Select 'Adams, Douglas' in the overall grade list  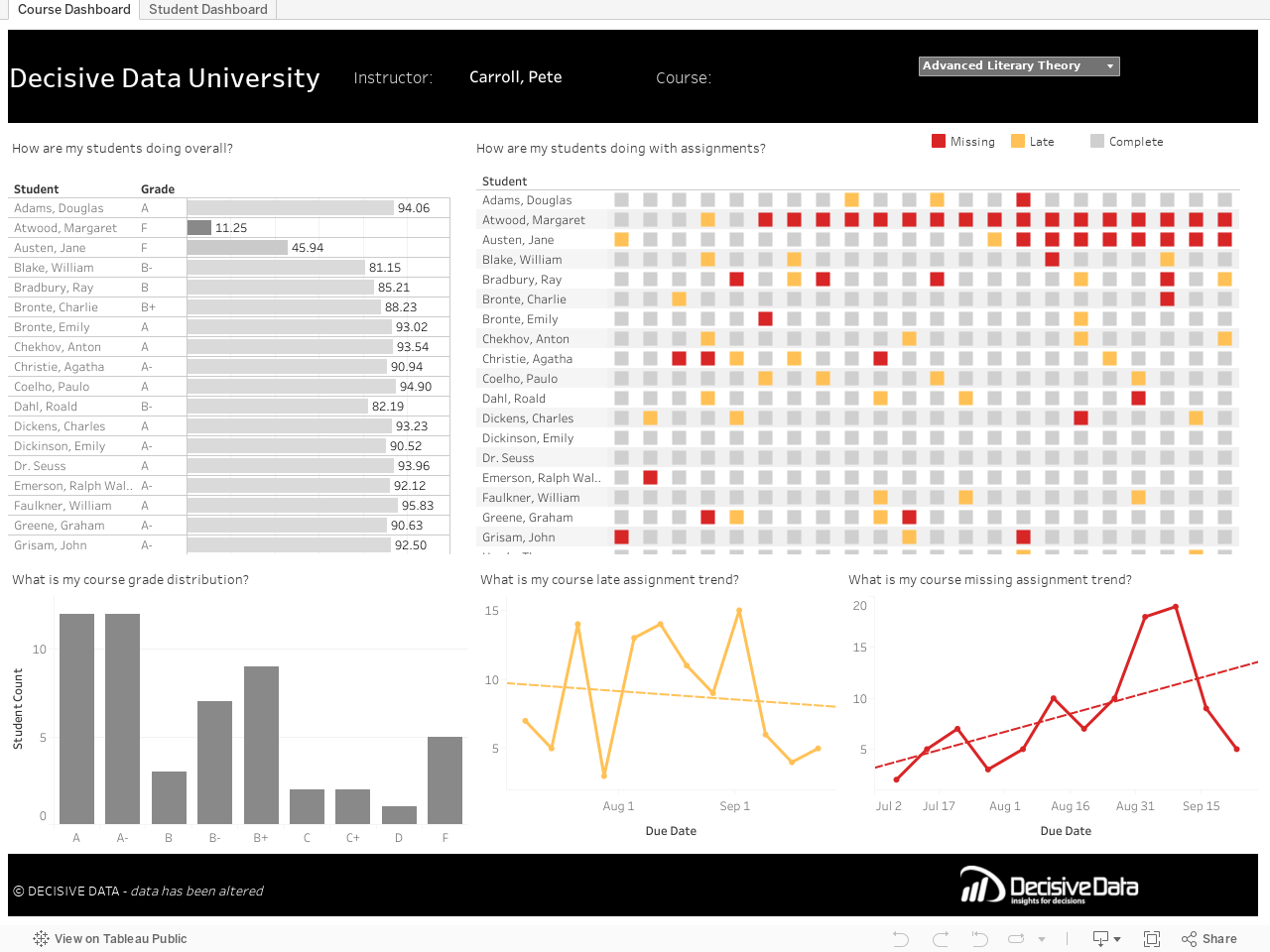[59, 208]
